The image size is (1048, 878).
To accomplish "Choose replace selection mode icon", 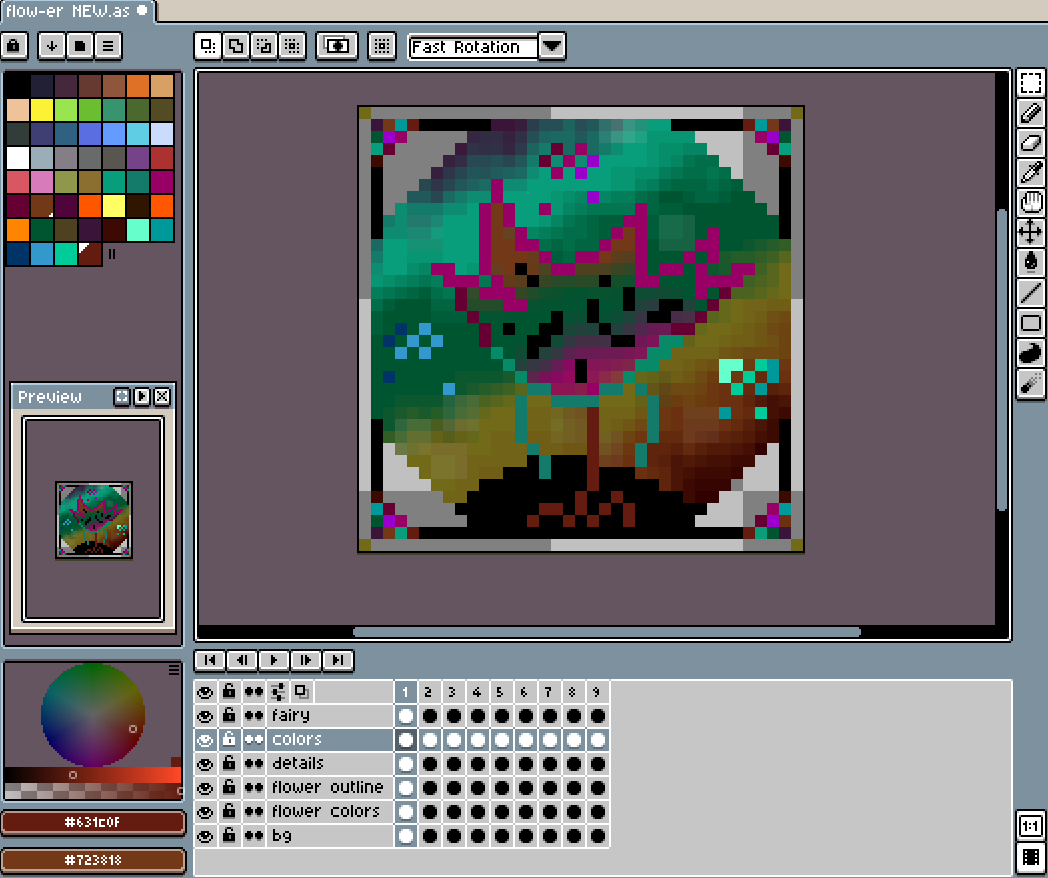I will (x=208, y=45).
